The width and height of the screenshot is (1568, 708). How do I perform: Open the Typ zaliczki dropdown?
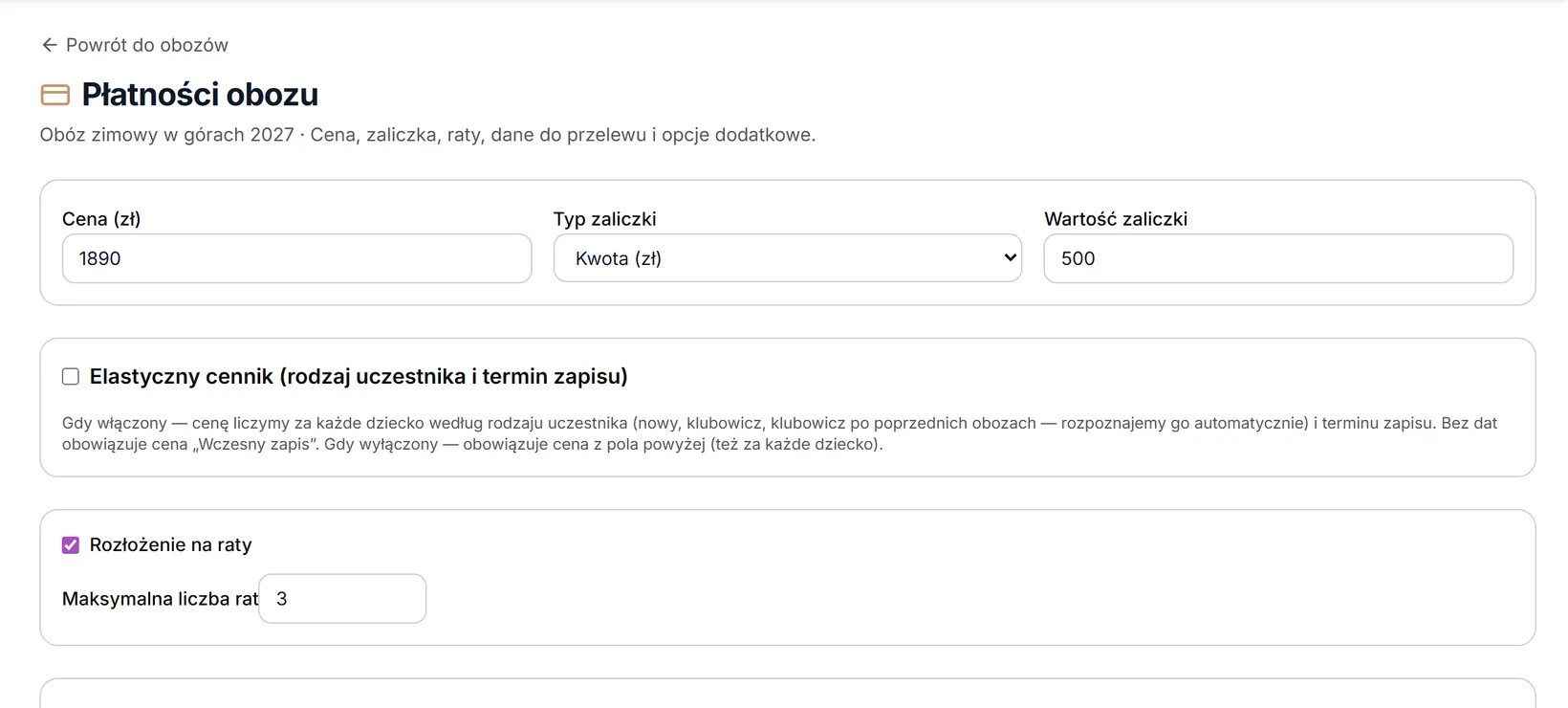click(x=788, y=258)
